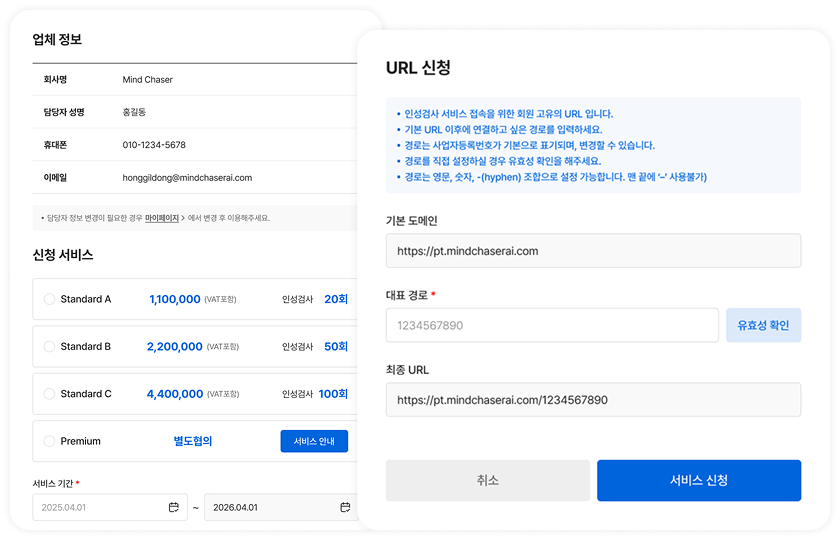Pick the Standard C service radio button
Viewport: 840px width, 540px height.
(50, 394)
